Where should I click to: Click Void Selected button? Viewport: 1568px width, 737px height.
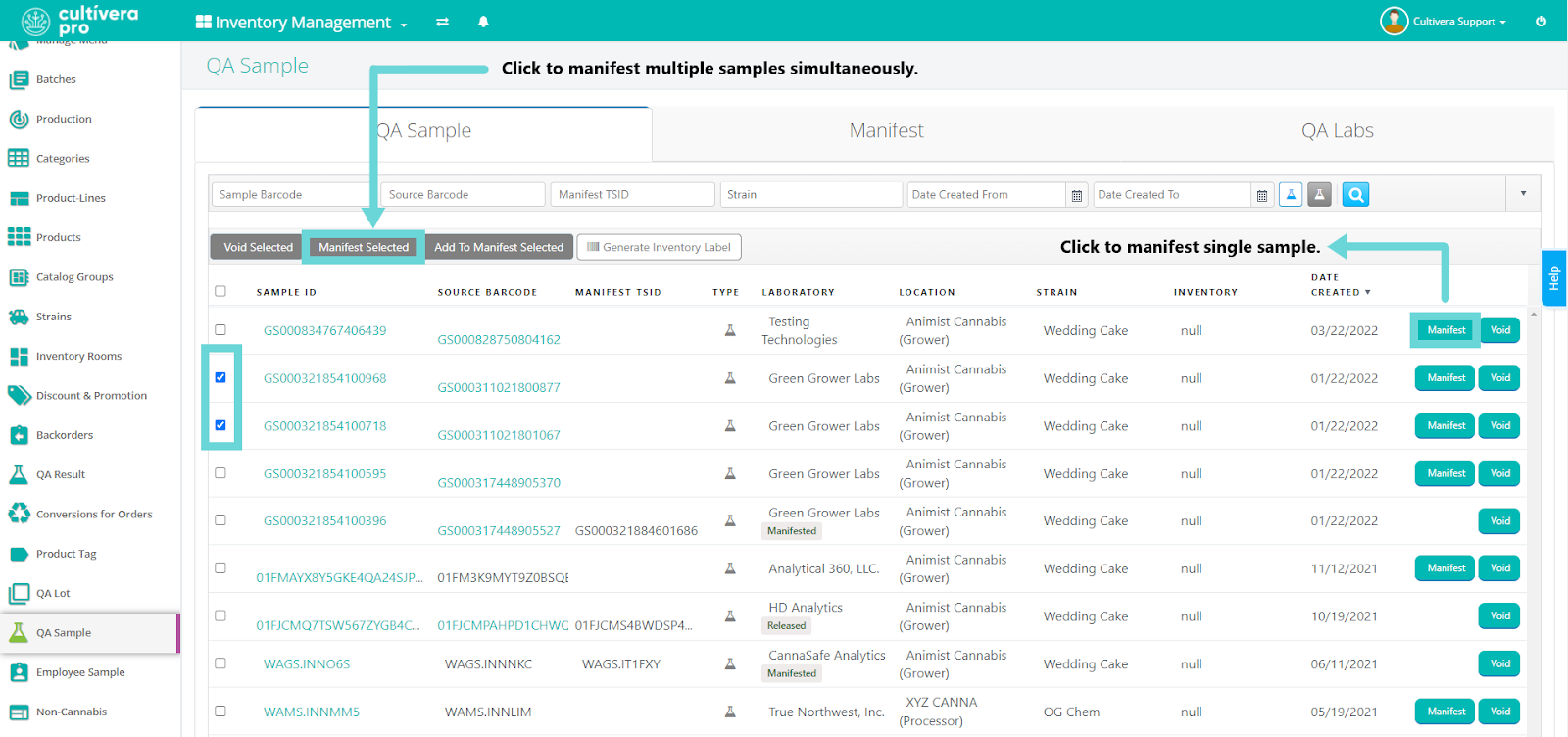[258, 247]
